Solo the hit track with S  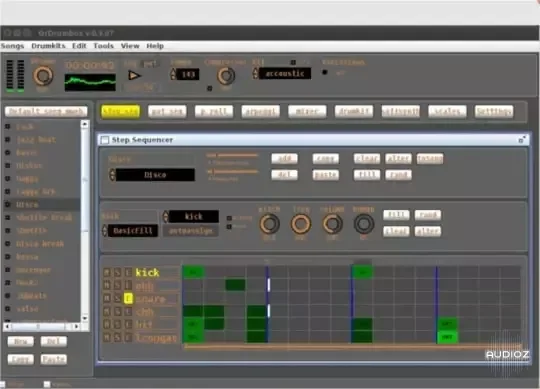[x=117, y=324]
